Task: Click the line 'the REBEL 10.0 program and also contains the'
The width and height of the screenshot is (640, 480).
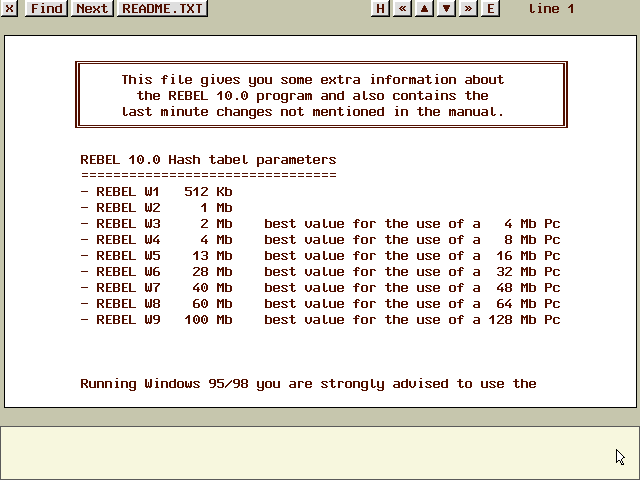Action: click(313, 96)
